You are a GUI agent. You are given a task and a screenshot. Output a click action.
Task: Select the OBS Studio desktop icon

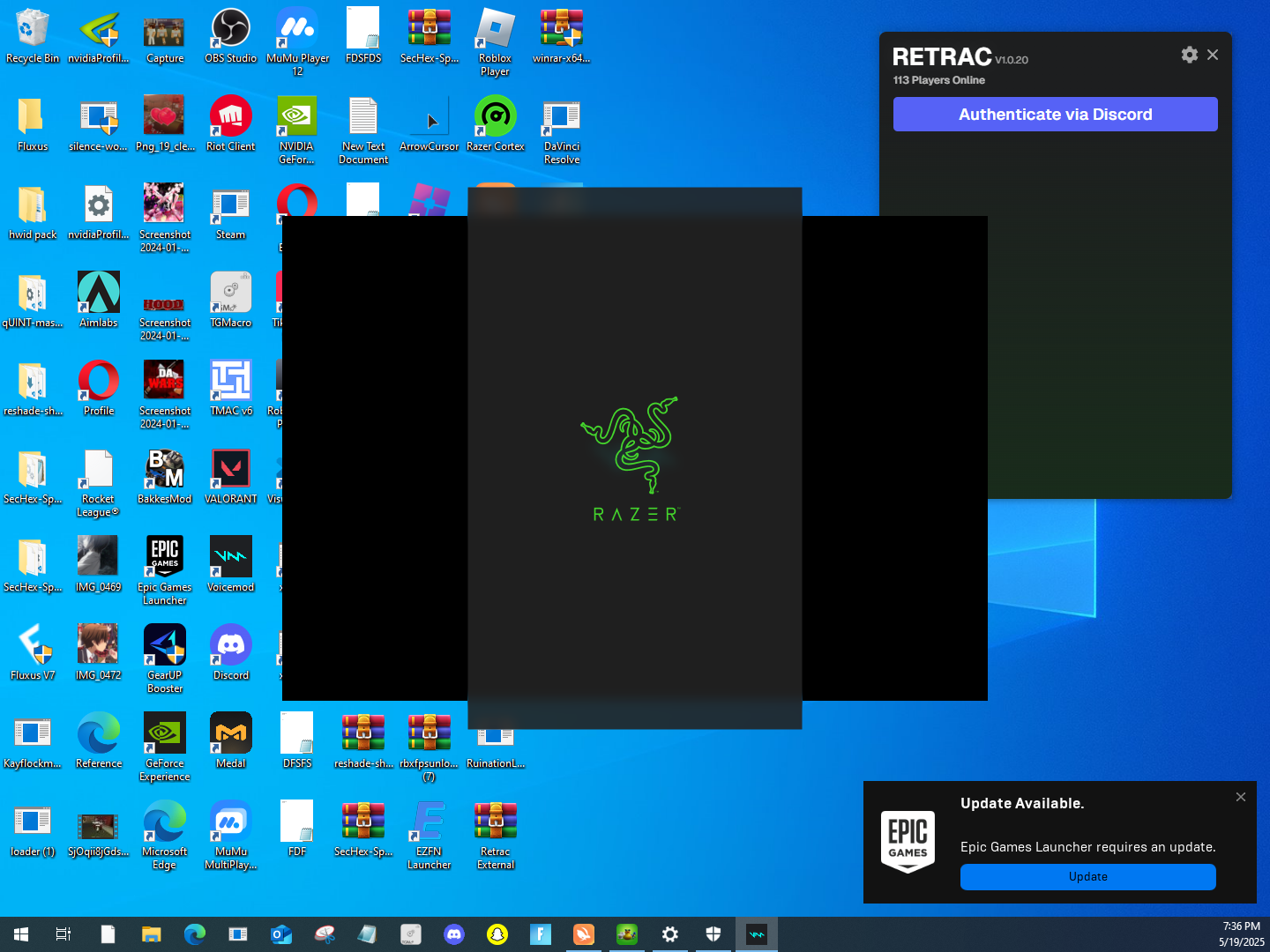coord(231,37)
